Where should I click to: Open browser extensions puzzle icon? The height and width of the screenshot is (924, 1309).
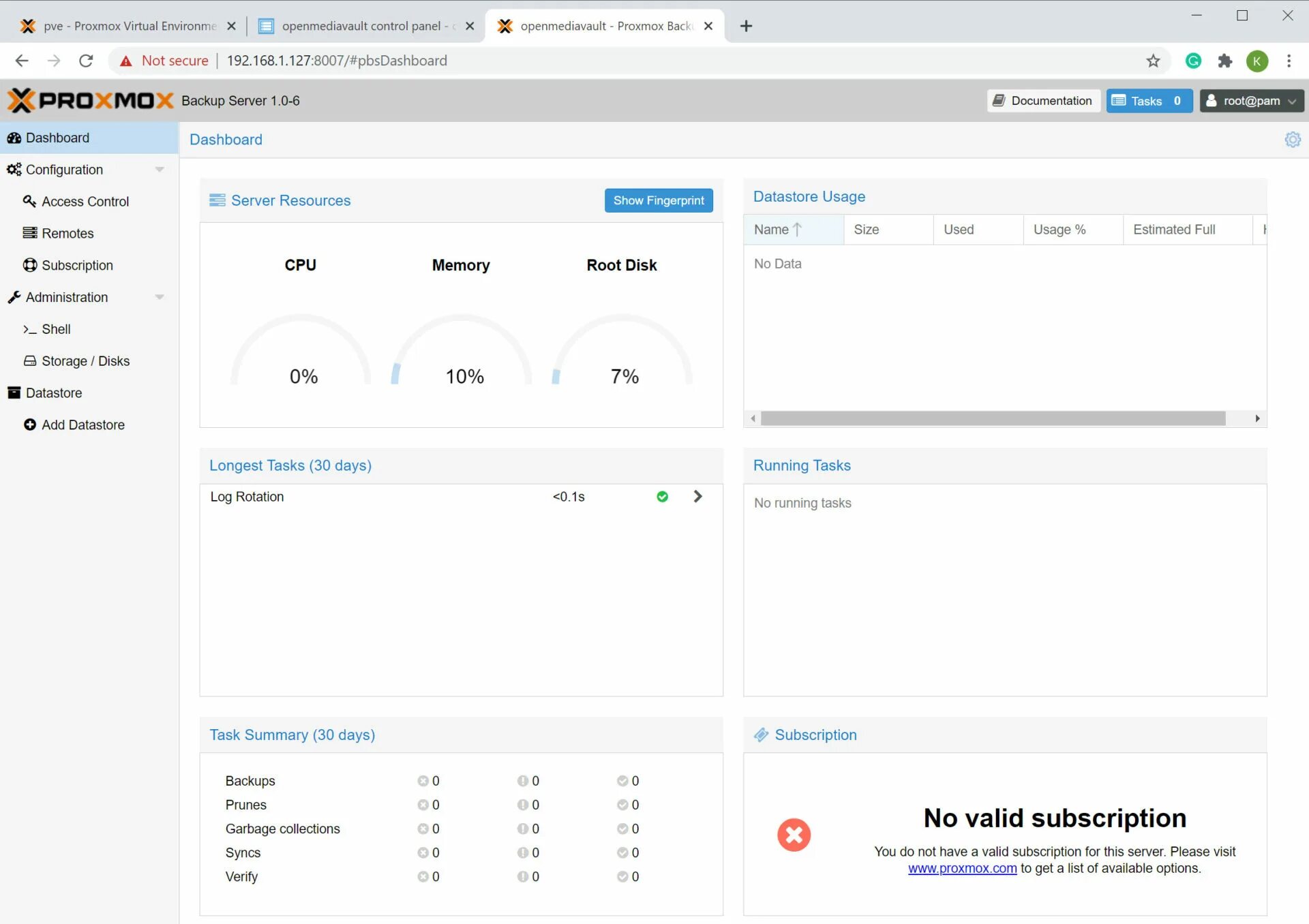pyautogui.click(x=1225, y=61)
